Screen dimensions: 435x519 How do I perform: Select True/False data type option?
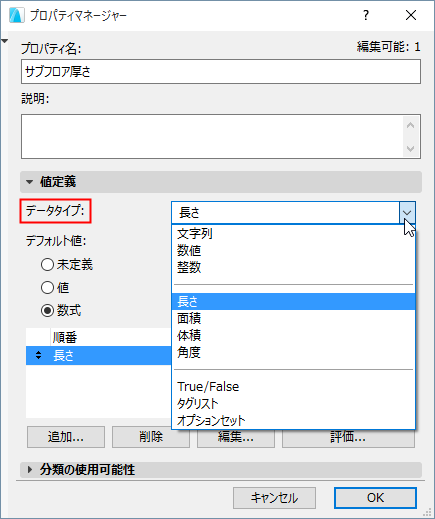click(x=293, y=387)
